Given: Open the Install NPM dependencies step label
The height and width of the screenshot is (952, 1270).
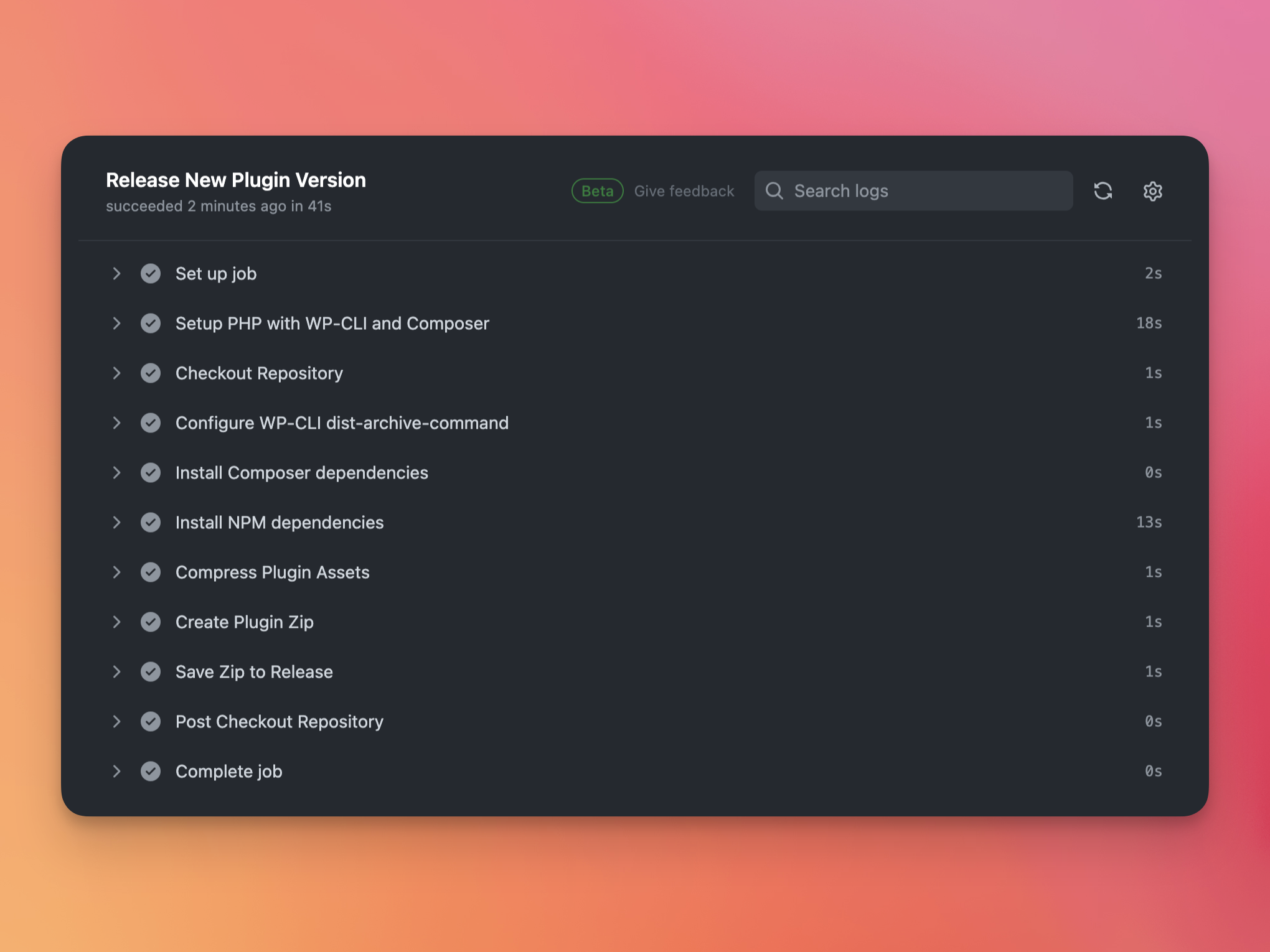Looking at the screenshot, I should click(x=279, y=523).
